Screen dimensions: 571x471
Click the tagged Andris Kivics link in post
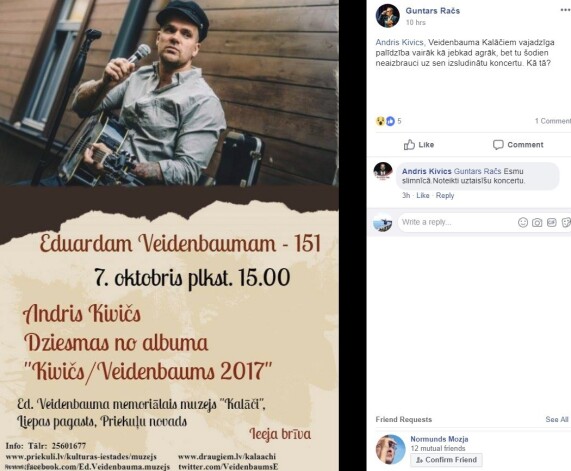[399, 42]
